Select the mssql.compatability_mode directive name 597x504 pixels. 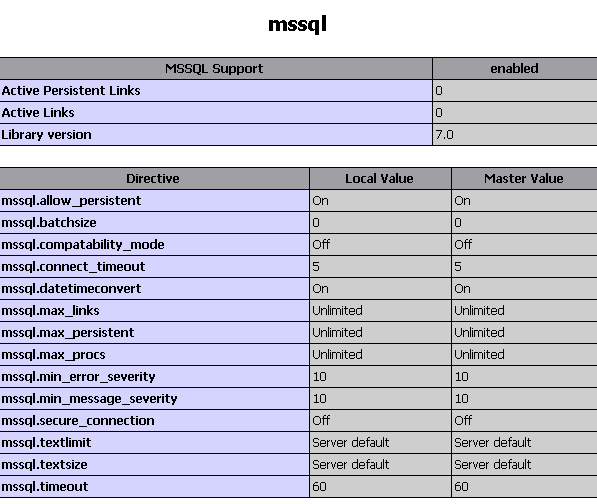(x=83, y=245)
